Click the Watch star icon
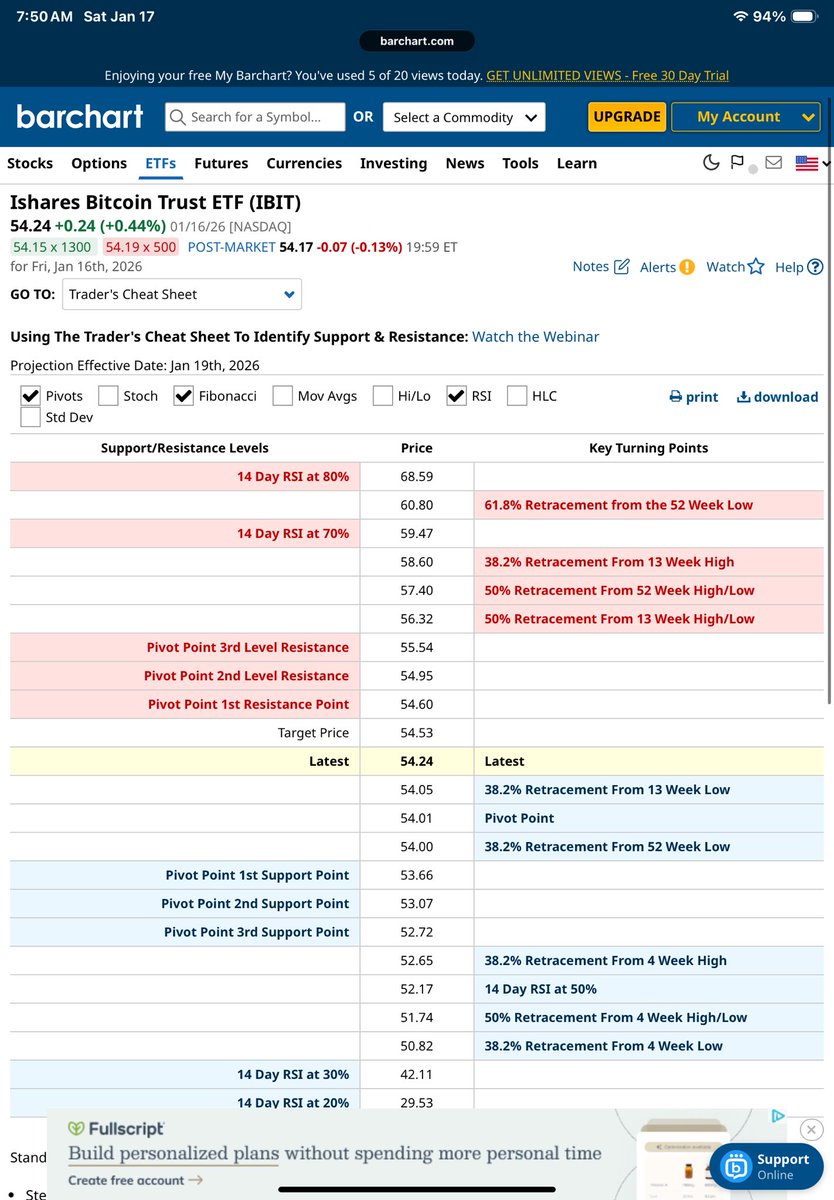The width and height of the screenshot is (834, 1200). click(756, 266)
